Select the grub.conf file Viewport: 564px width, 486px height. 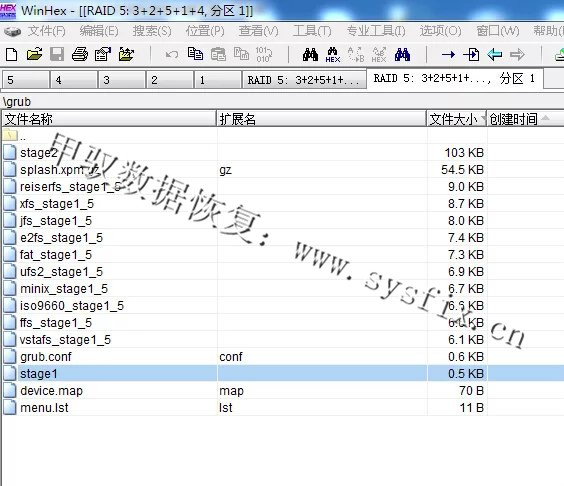[46, 356]
